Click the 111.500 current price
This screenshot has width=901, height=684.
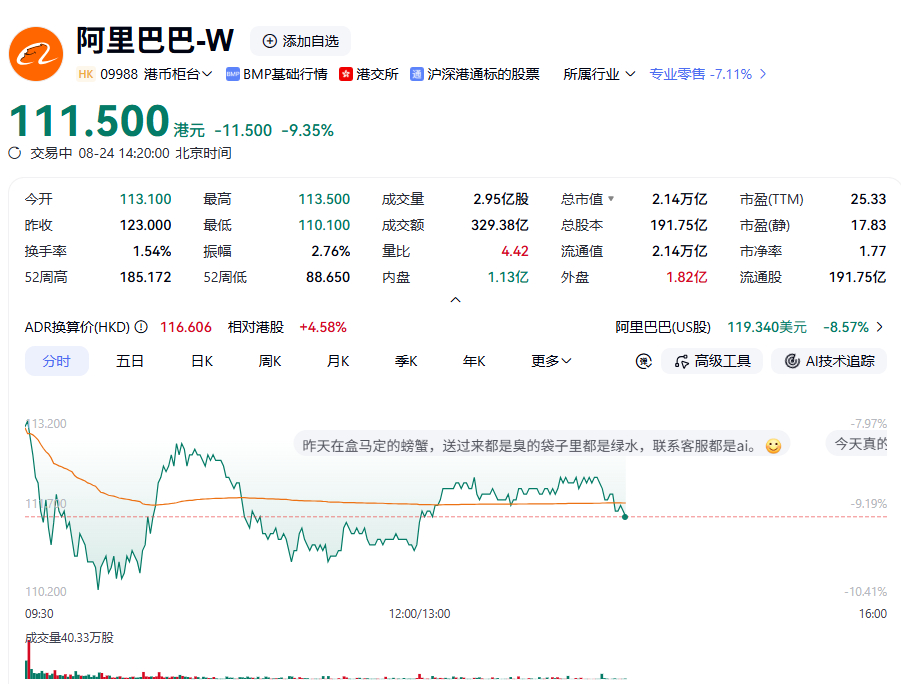(89, 121)
